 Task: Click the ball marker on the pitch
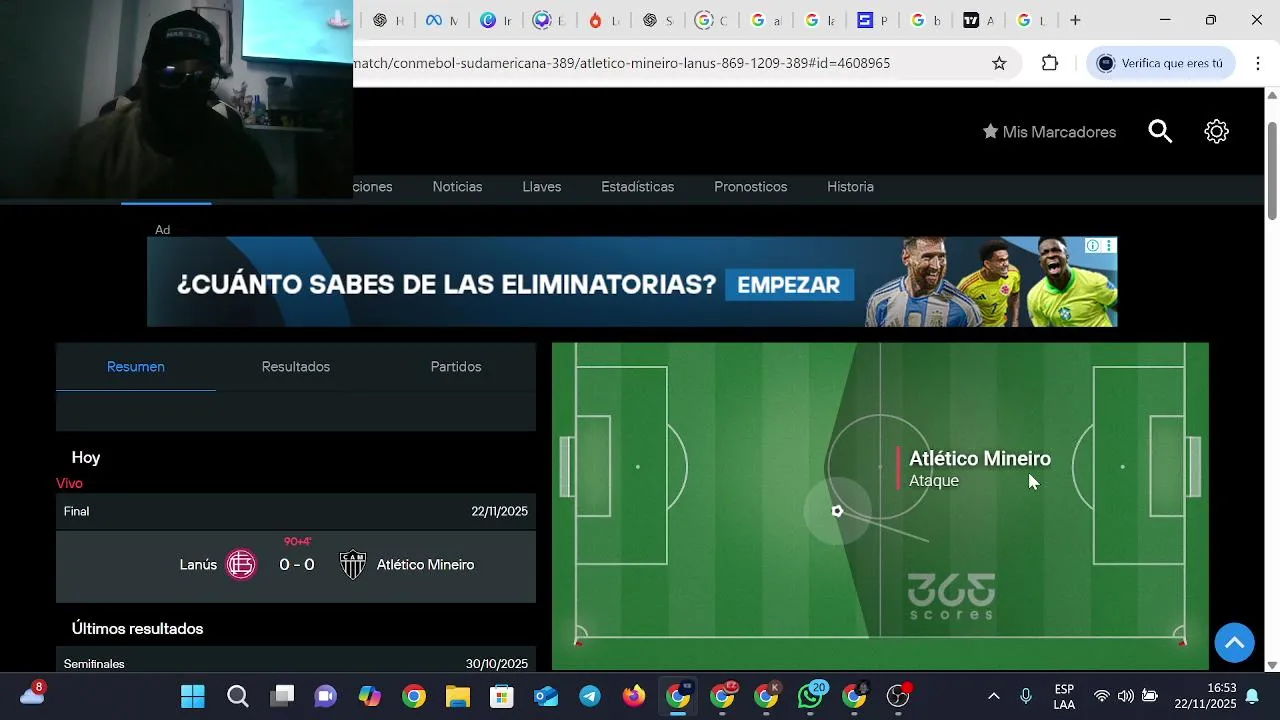click(837, 511)
